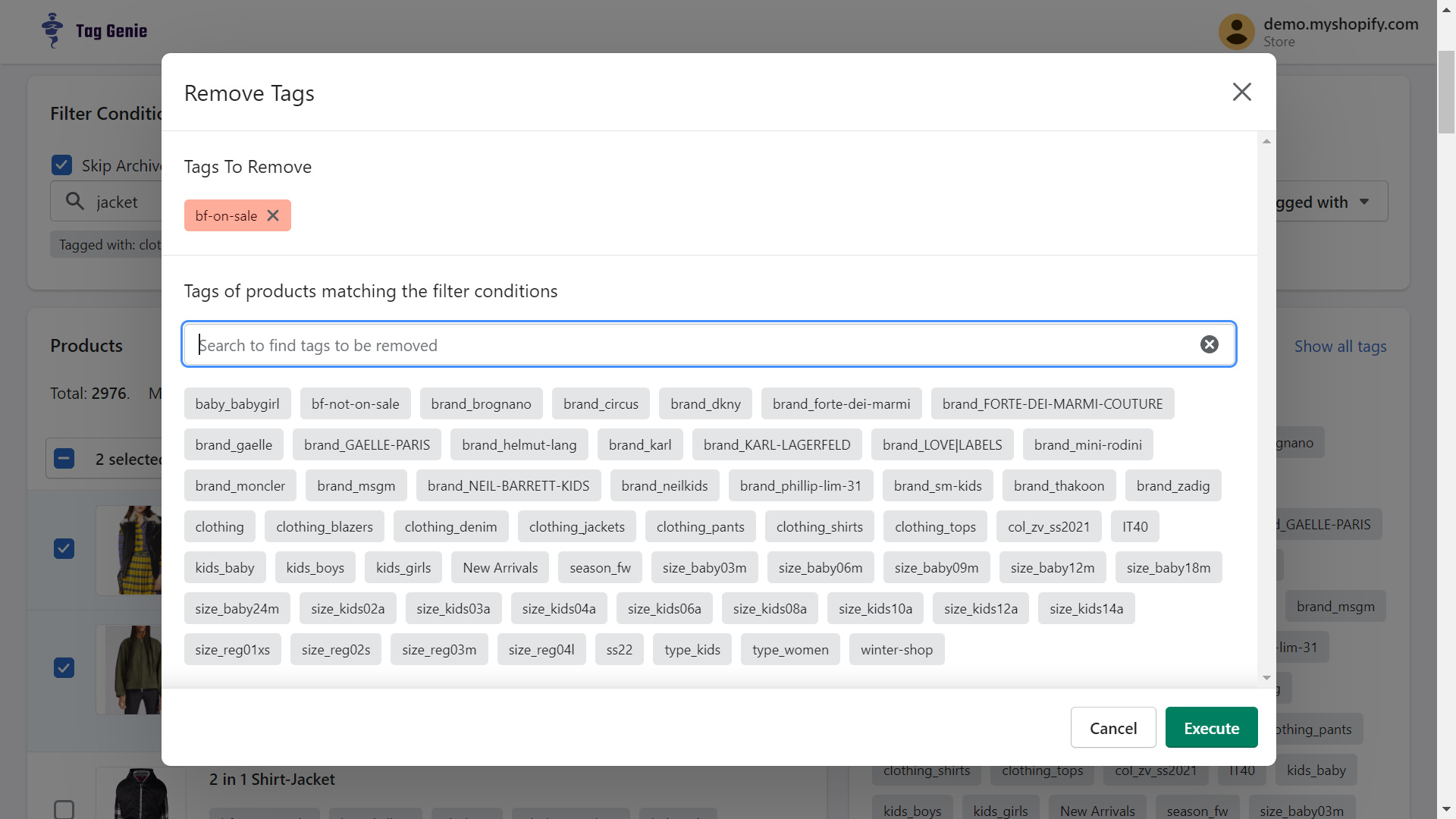Click the clear search field icon
The image size is (1456, 819).
pyautogui.click(x=1208, y=344)
